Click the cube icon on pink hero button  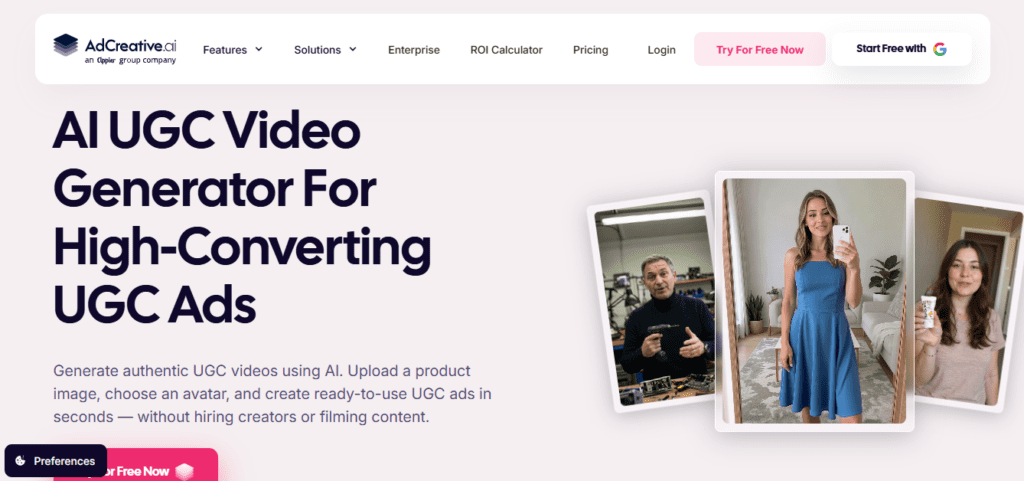tap(185, 471)
